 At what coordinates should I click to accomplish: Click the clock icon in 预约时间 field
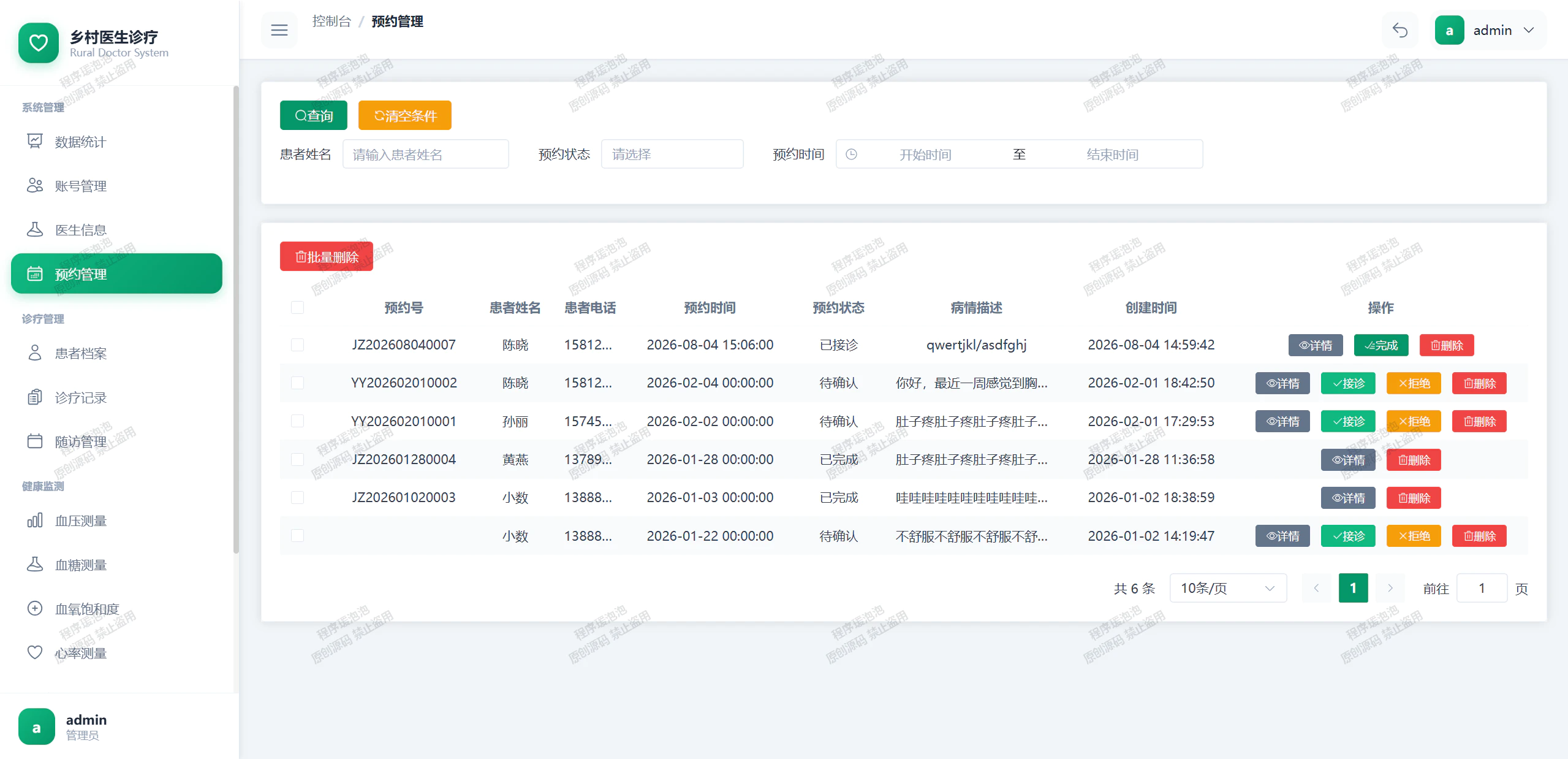point(851,154)
